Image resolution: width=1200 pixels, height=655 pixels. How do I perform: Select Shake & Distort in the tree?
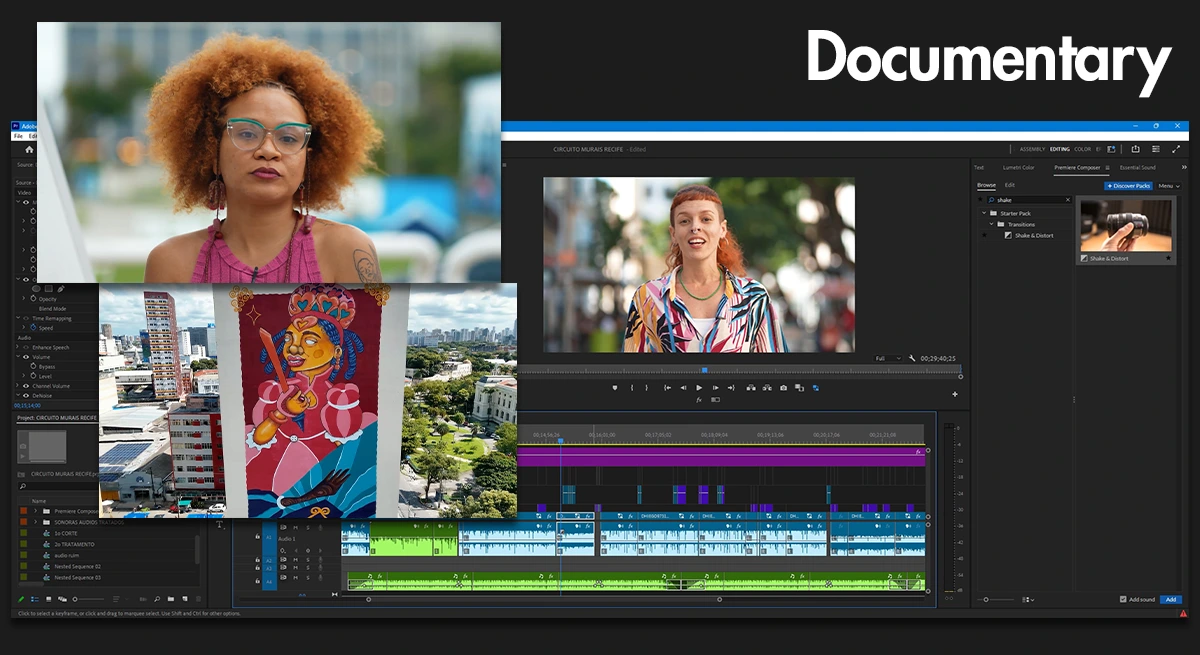coord(1034,235)
